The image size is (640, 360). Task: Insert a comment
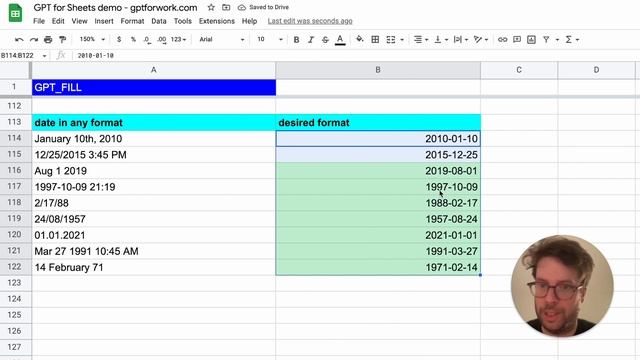(517, 40)
